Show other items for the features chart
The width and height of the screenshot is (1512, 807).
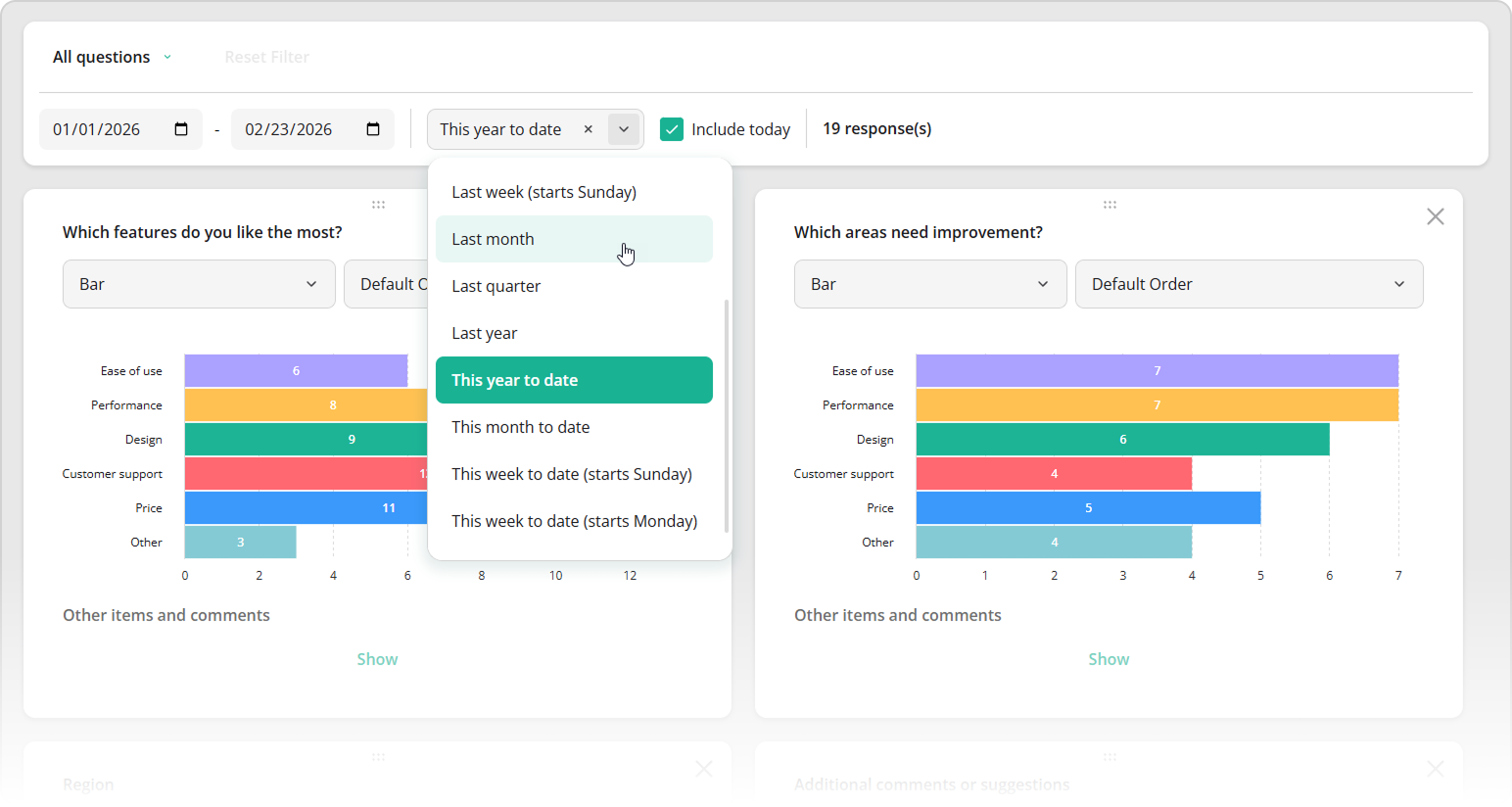pyautogui.click(x=377, y=658)
